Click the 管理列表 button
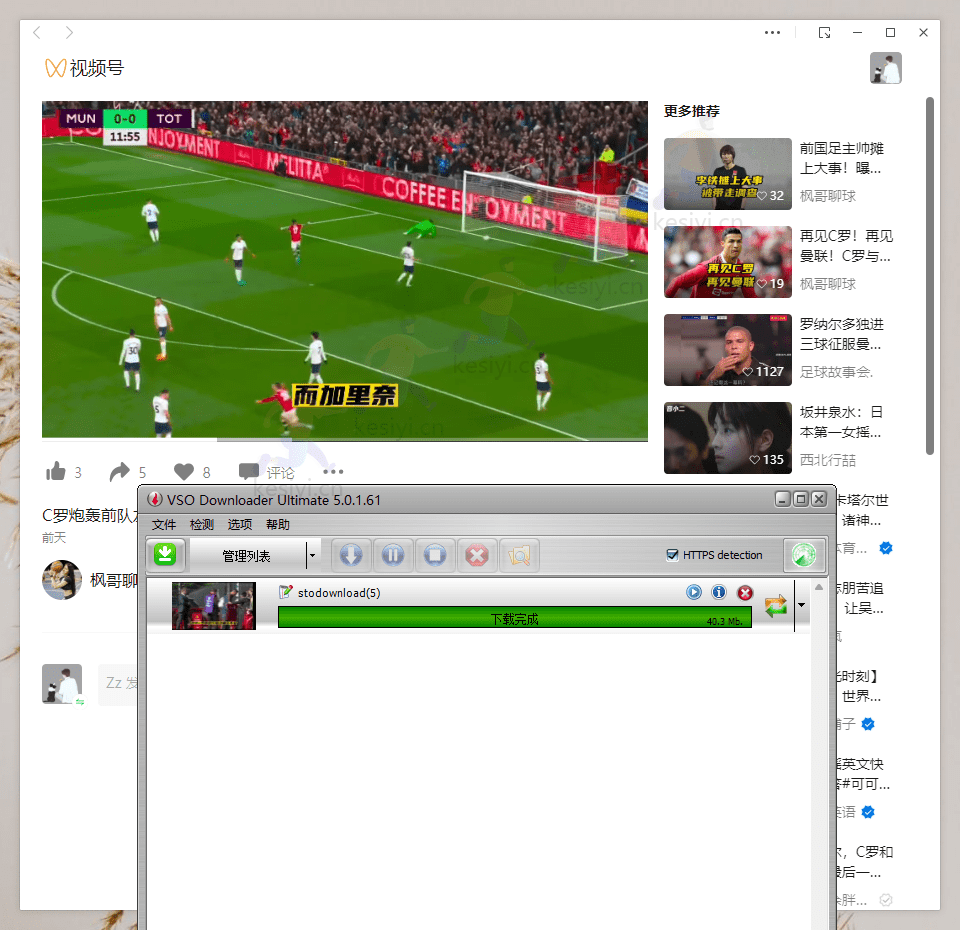 247,555
